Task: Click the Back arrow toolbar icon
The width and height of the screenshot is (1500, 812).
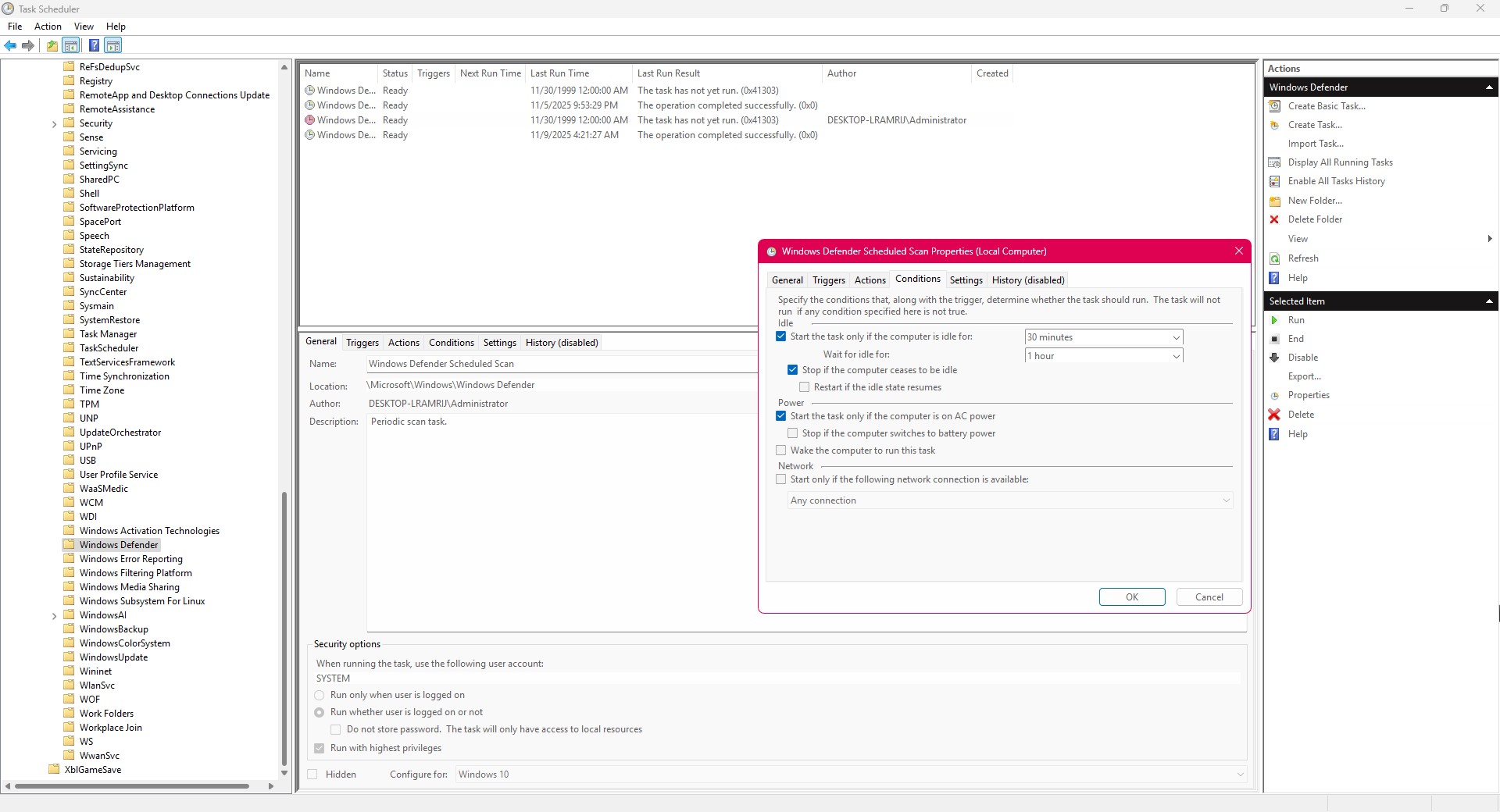Action: [x=10, y=45]
